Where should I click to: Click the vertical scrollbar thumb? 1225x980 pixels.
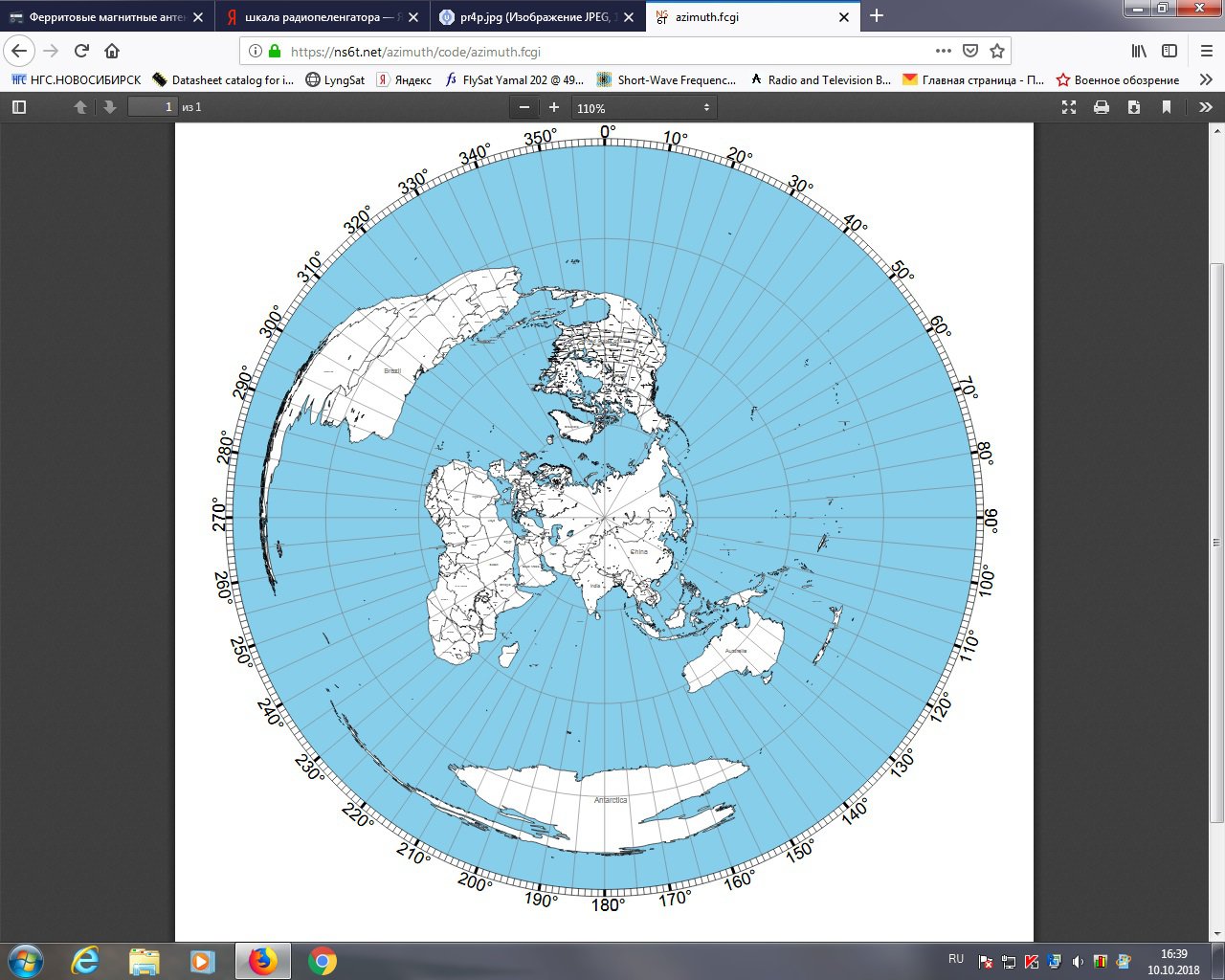[x=1217, y=542]
